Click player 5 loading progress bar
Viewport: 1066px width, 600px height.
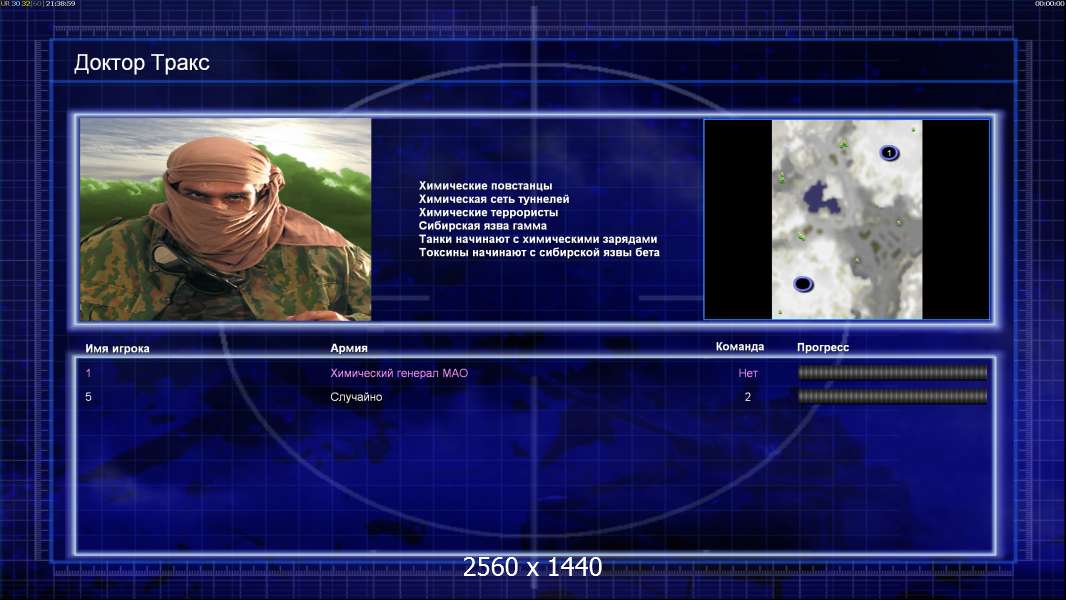pyautogui.click(x=892, y=396)
